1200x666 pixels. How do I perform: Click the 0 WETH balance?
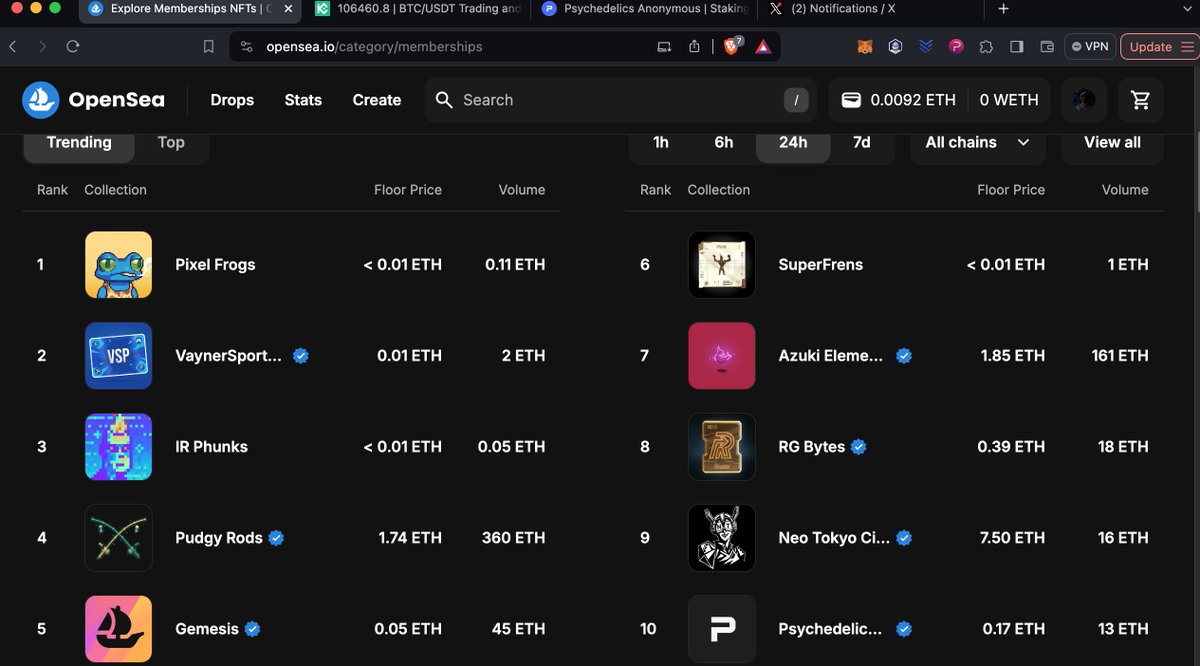click(x=1009, y=100)
